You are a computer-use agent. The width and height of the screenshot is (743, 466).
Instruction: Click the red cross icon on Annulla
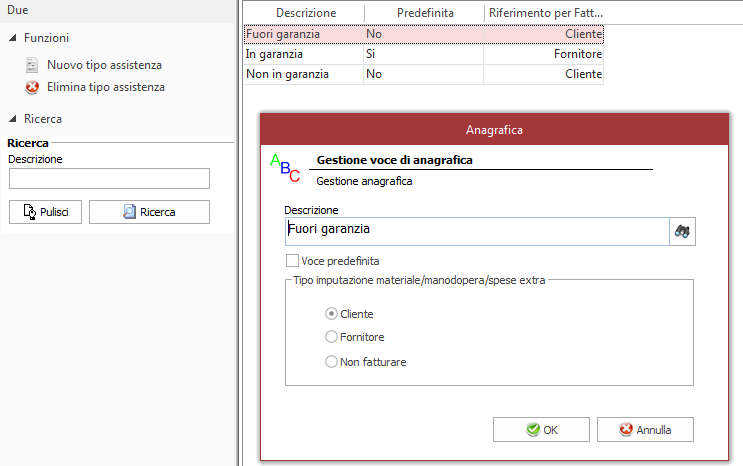(626, 429)
